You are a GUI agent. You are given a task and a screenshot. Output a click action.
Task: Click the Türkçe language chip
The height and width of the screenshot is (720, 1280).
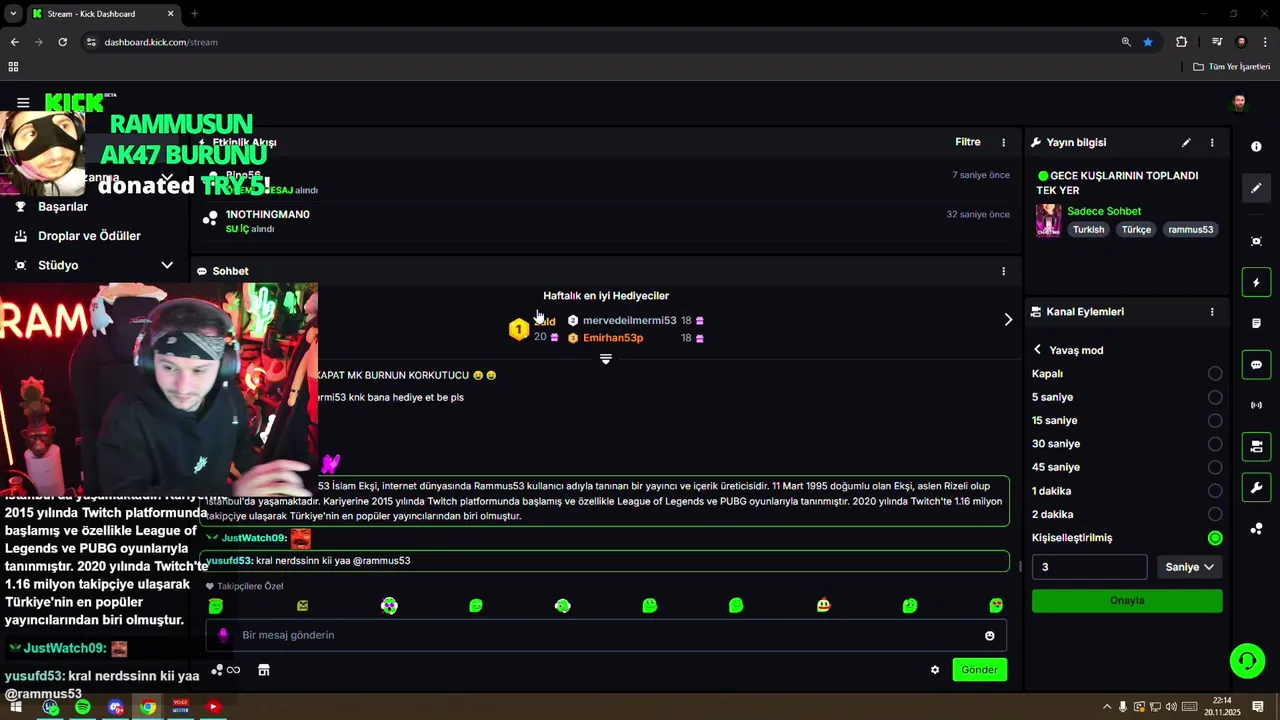click(x=1136, y=230)
